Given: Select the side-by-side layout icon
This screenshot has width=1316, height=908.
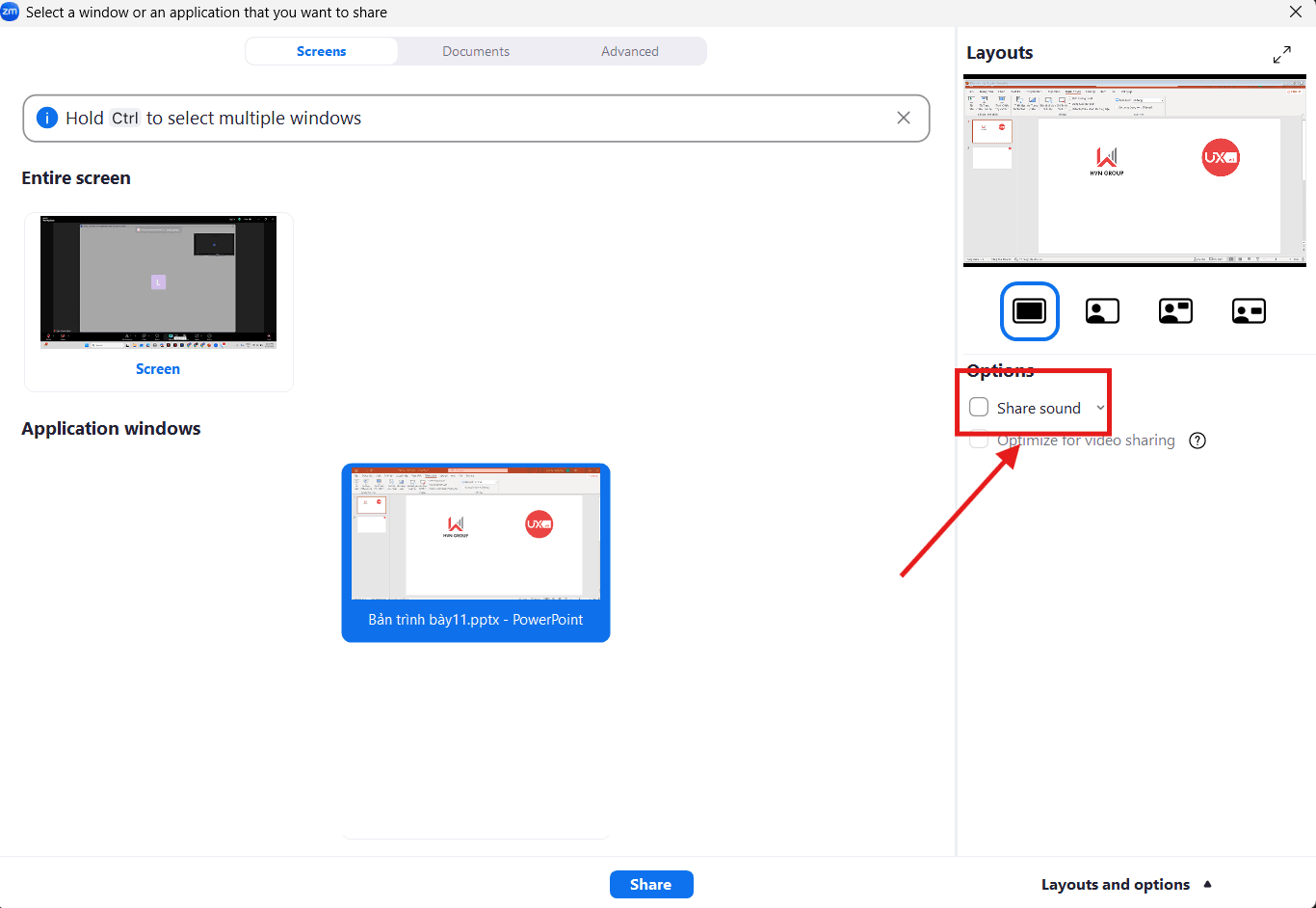Looking at the screenshot, I should [1249, 310].
